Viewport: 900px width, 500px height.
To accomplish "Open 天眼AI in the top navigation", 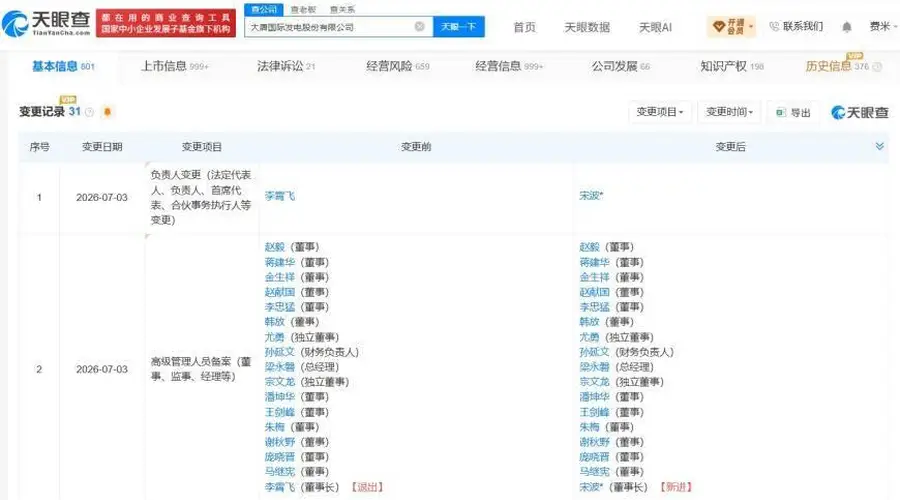I will click(655, 27).
